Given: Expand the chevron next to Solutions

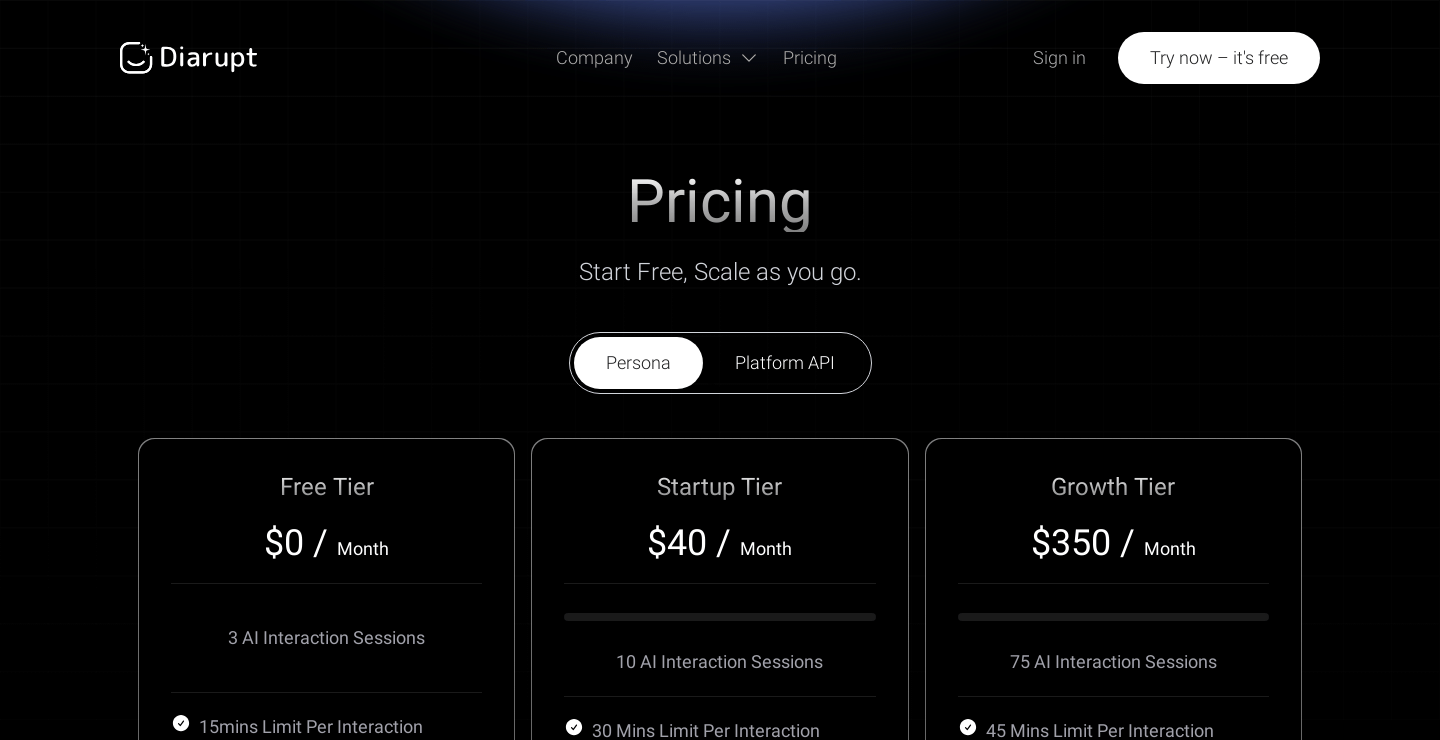Looking at the screenshot, I should [x=749, y=58].
